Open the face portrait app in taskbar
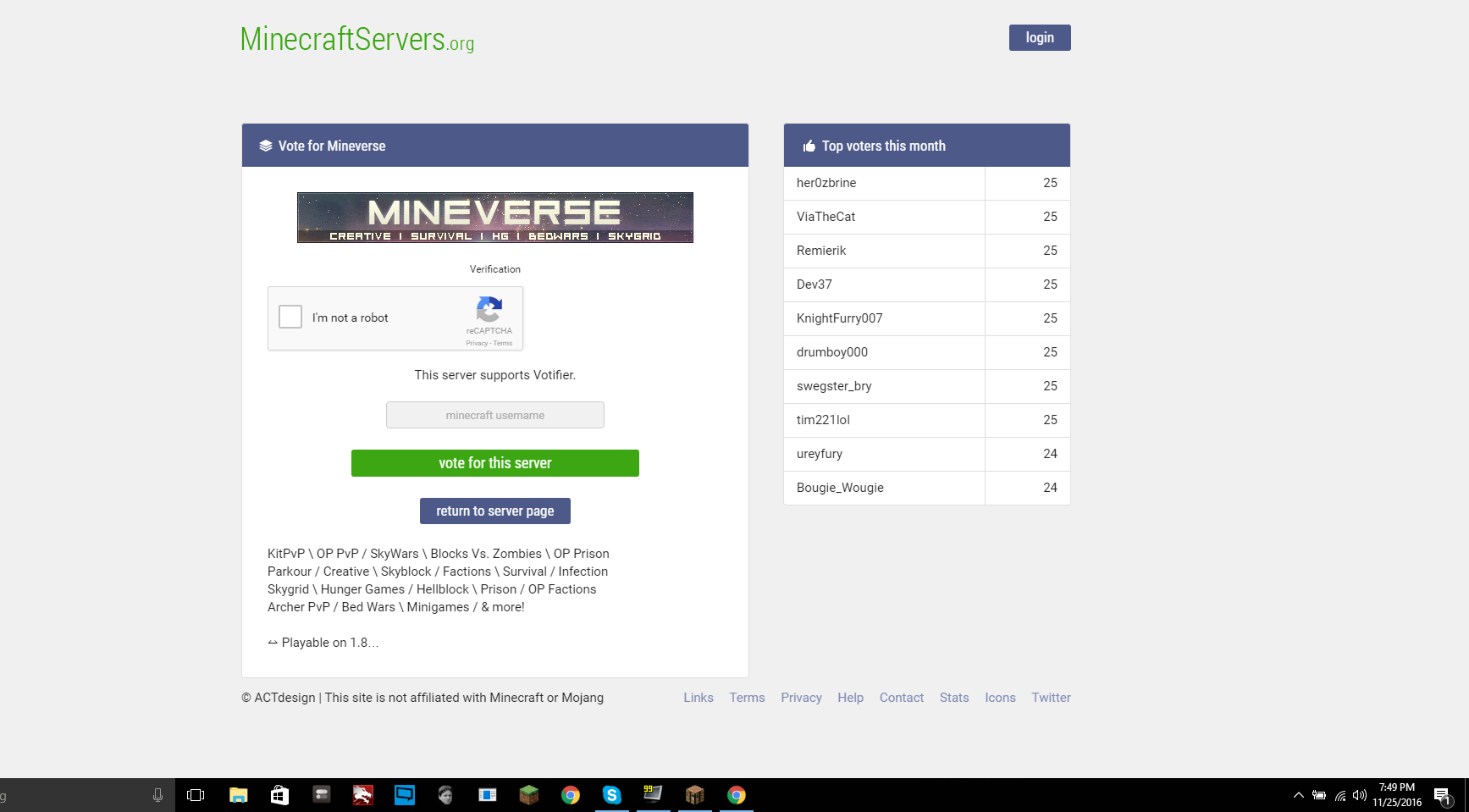 446,795
